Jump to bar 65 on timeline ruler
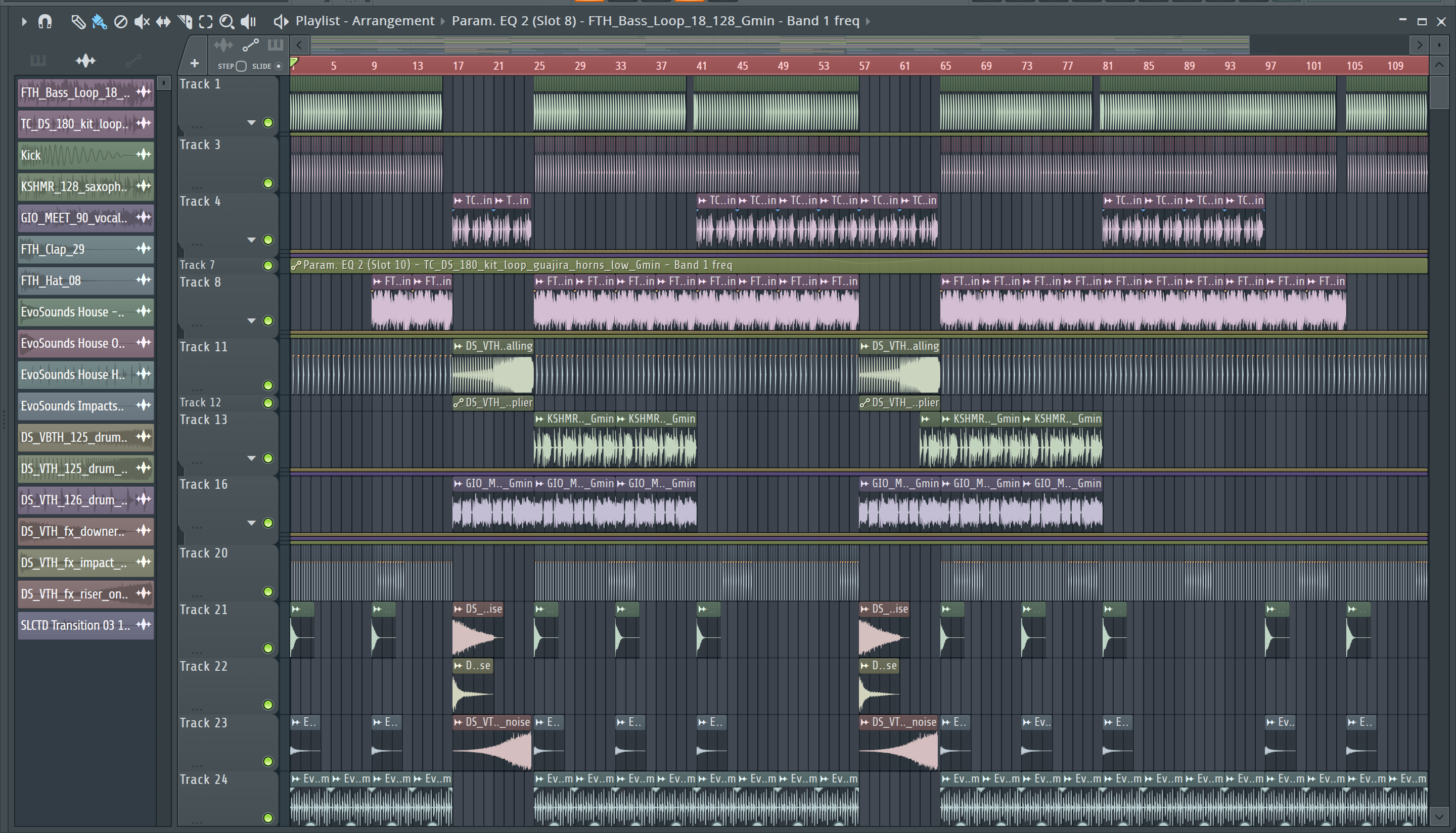 coord(946,66)
